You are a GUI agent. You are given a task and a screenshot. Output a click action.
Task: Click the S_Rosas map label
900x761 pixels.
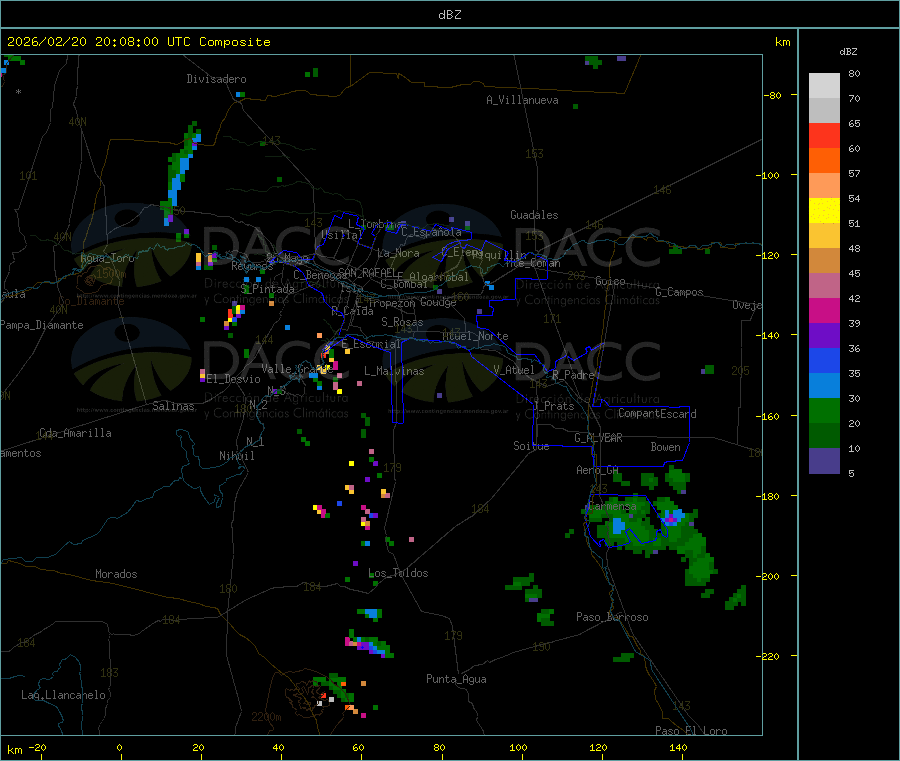402,322
